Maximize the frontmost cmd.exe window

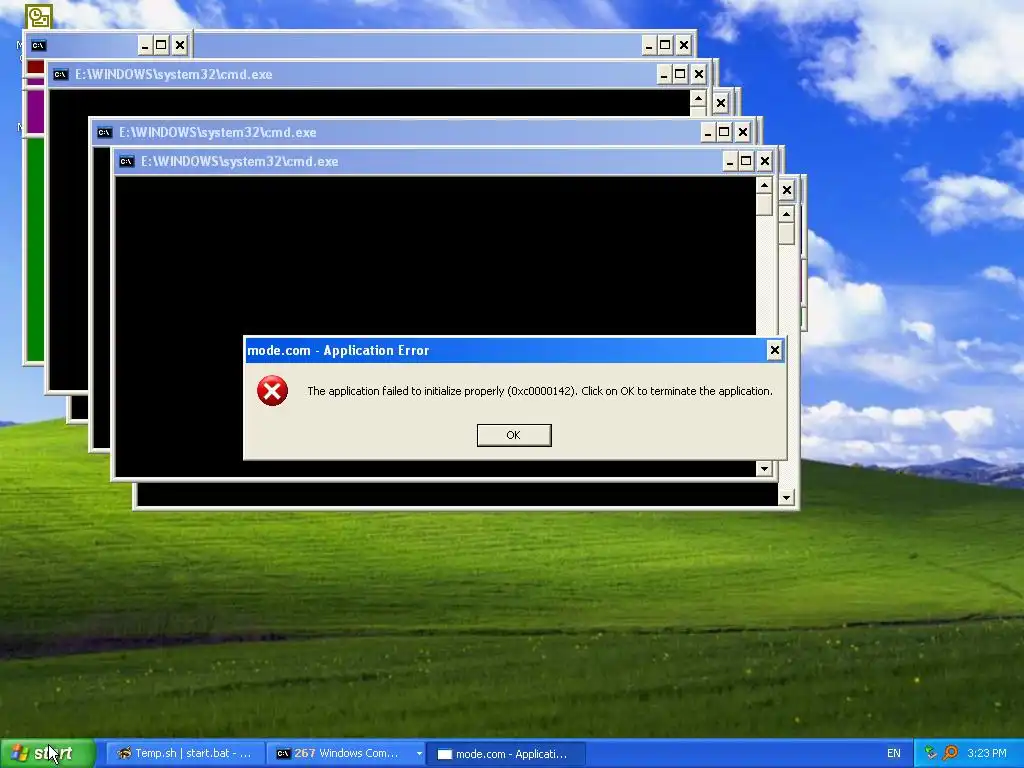(x=746, y=161)
